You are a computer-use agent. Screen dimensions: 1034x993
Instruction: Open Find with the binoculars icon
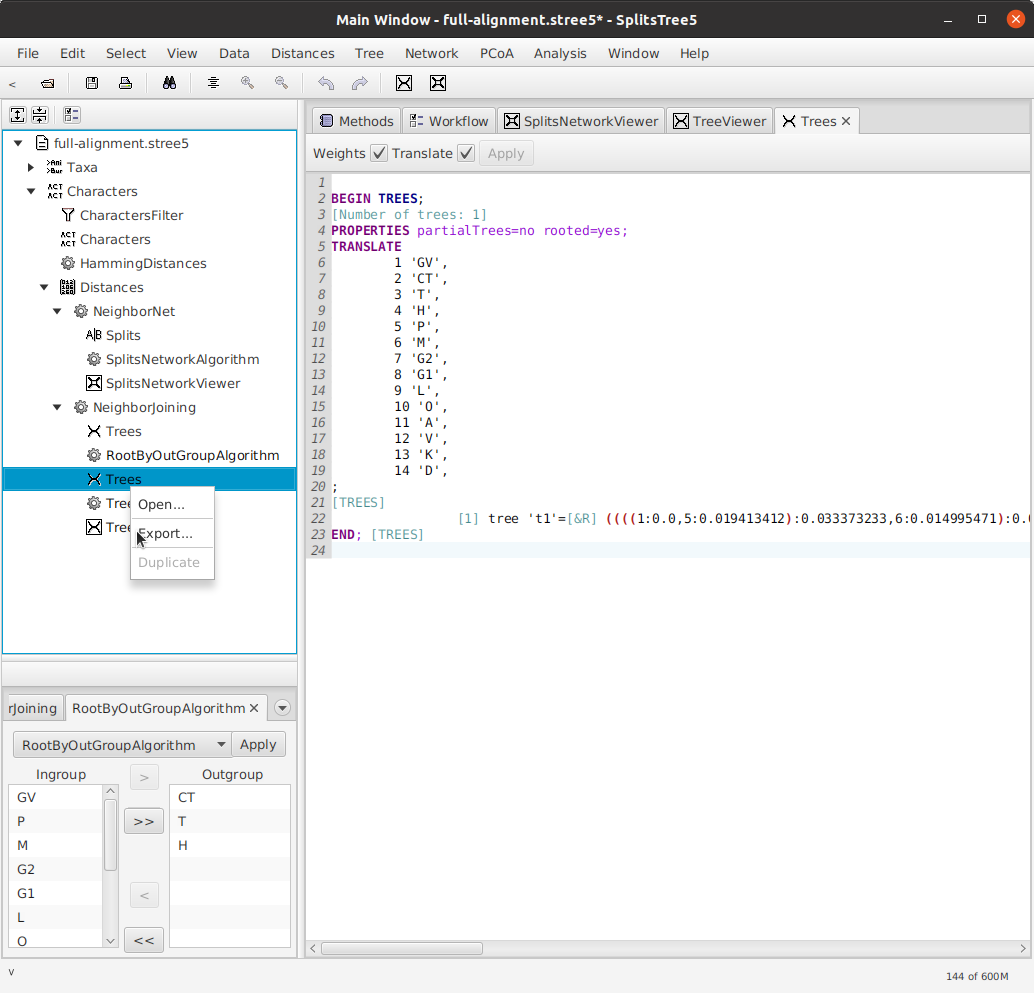169,83
